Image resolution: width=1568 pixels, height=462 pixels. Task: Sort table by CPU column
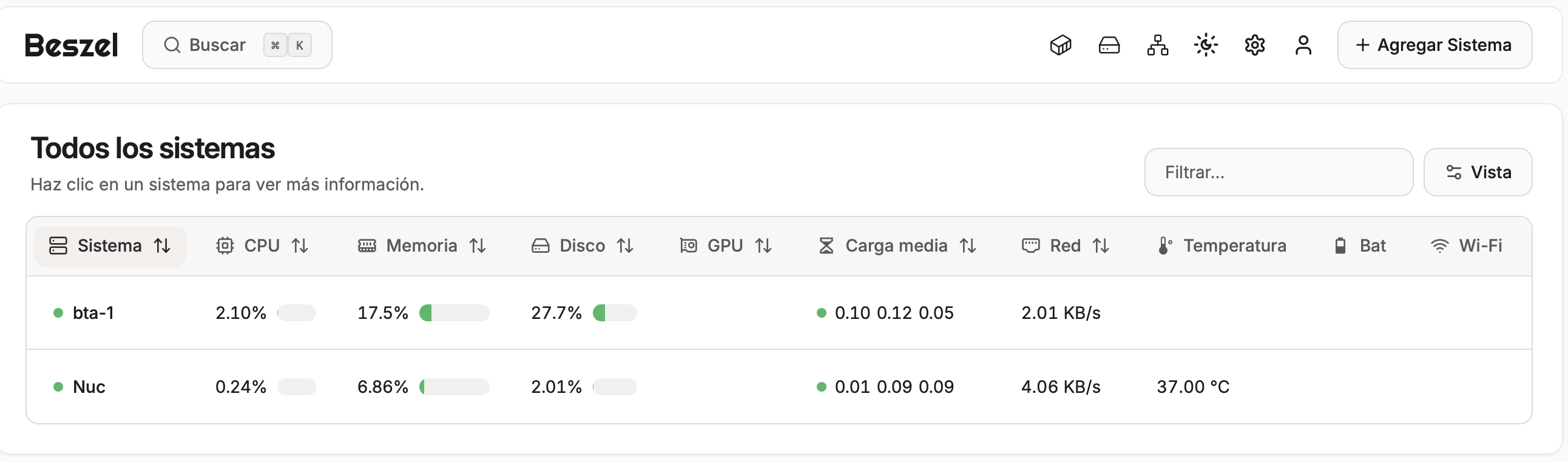tap(262, 246)
